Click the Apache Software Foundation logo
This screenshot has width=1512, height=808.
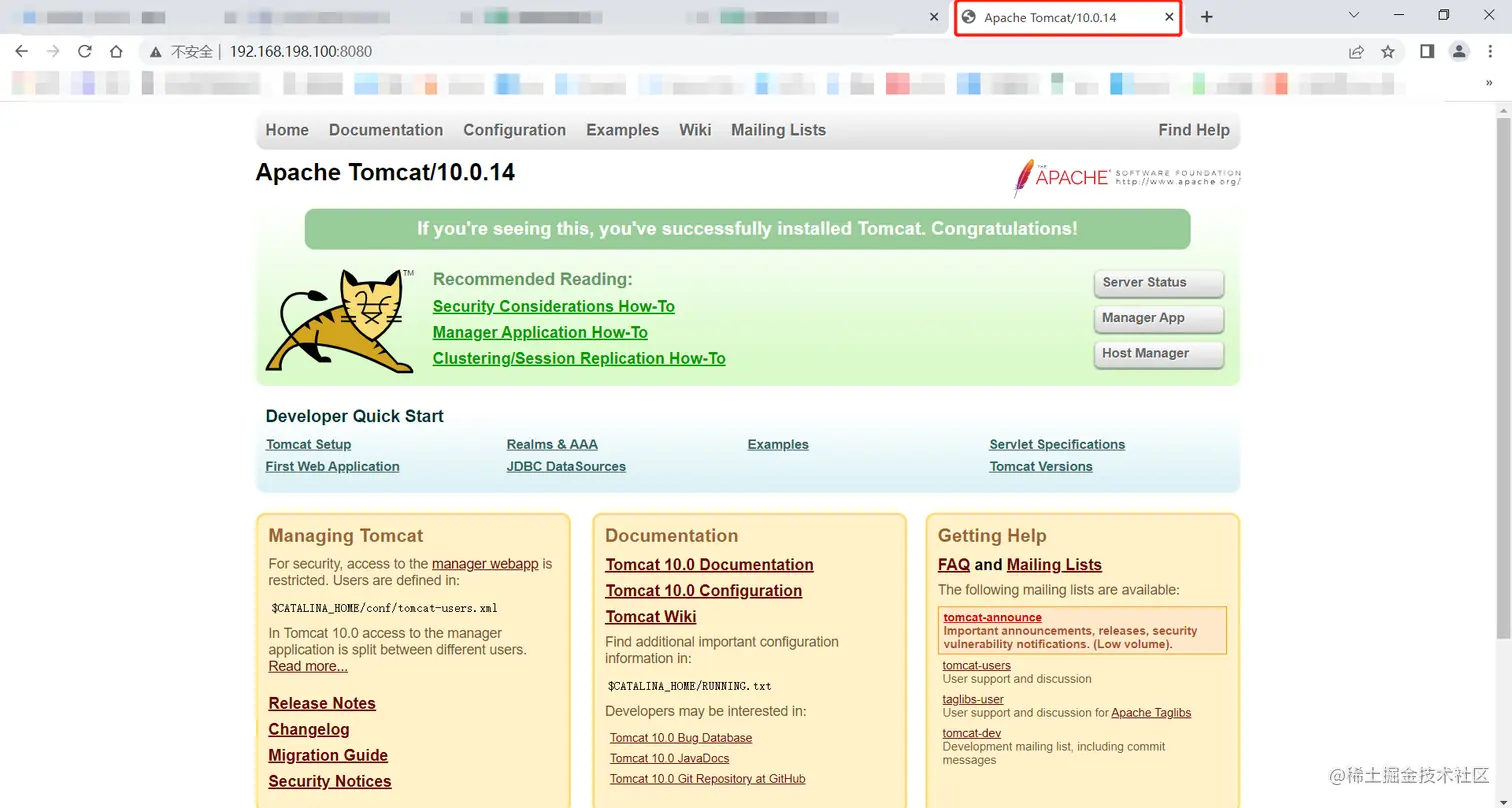tap(1127, 178)
